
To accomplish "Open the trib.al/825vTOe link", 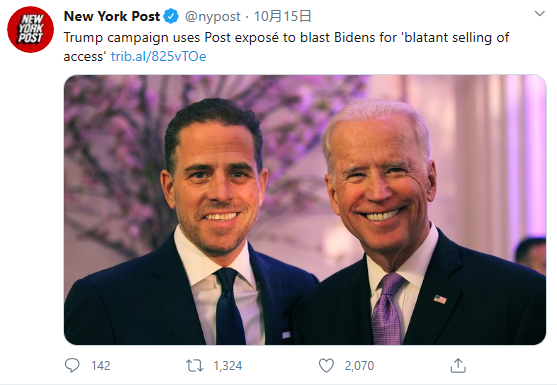I will pyautogui.click(x=158, y=56).
